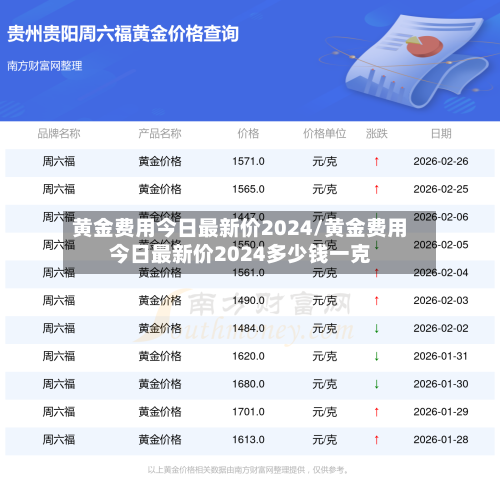This screenshot has width=500, height=486.
Task: Click the green down arrow for 2026-02-02
Action: [377, 329]
